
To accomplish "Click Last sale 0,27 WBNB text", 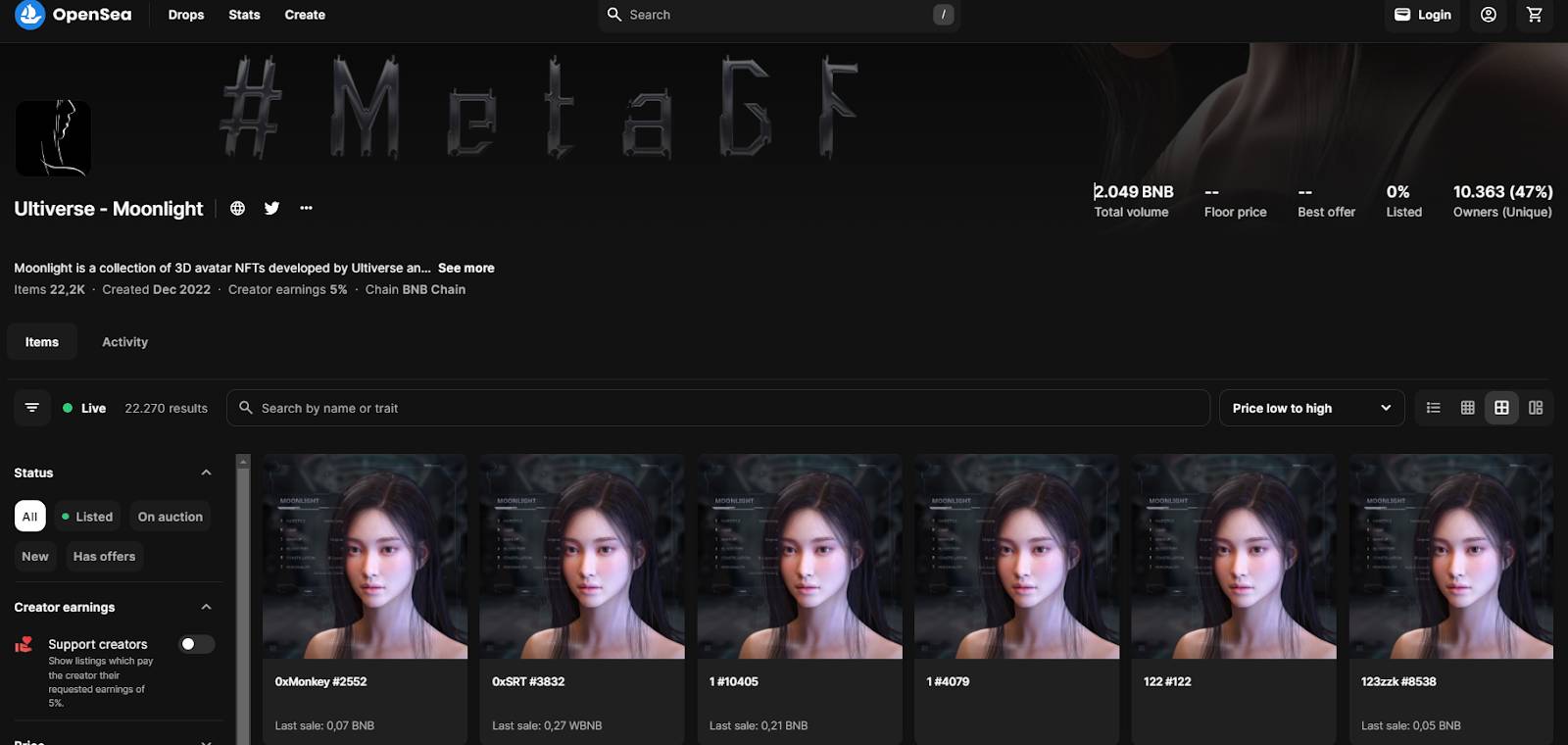I will (547, 725).
